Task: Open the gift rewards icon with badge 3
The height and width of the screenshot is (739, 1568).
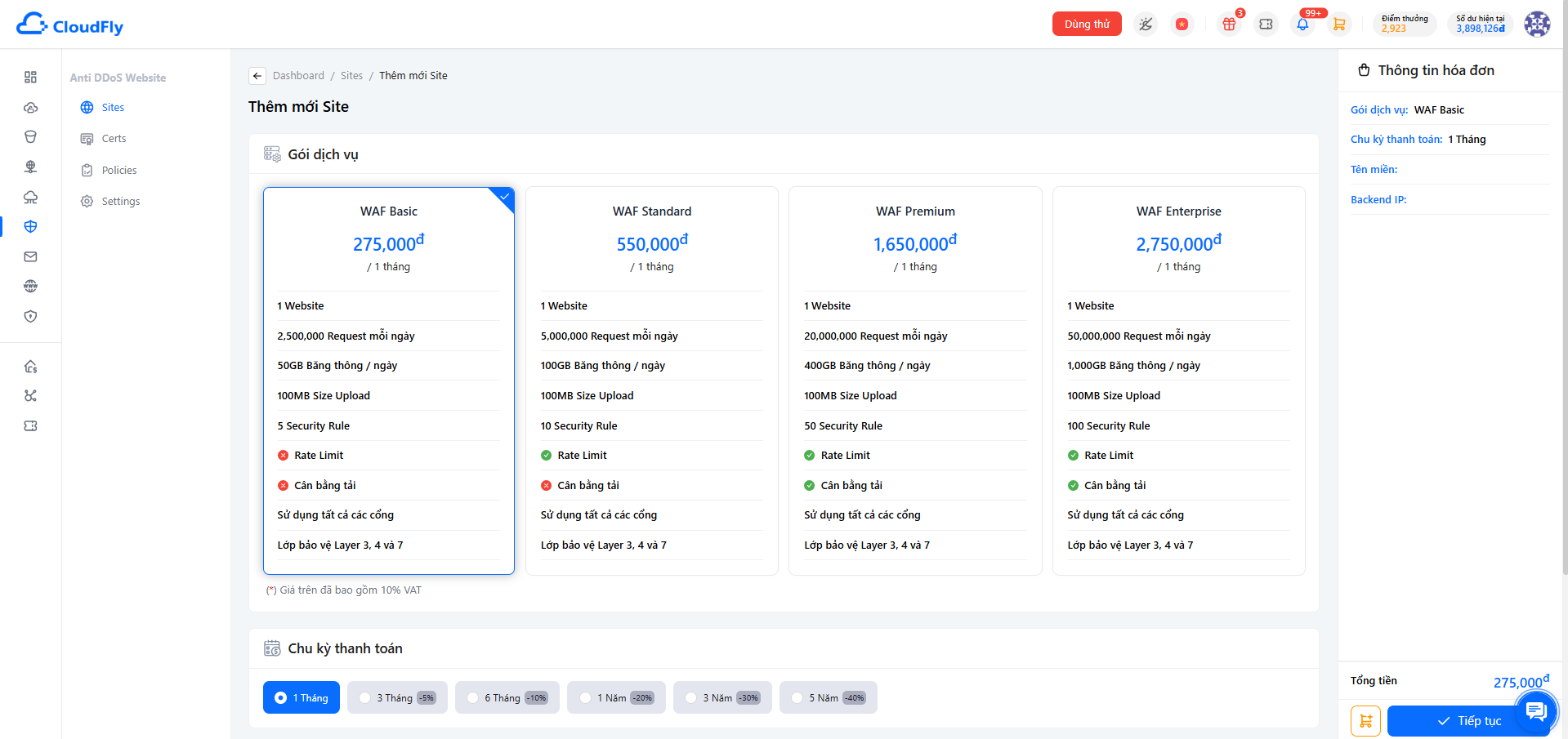Action: tap(1229, 24)
